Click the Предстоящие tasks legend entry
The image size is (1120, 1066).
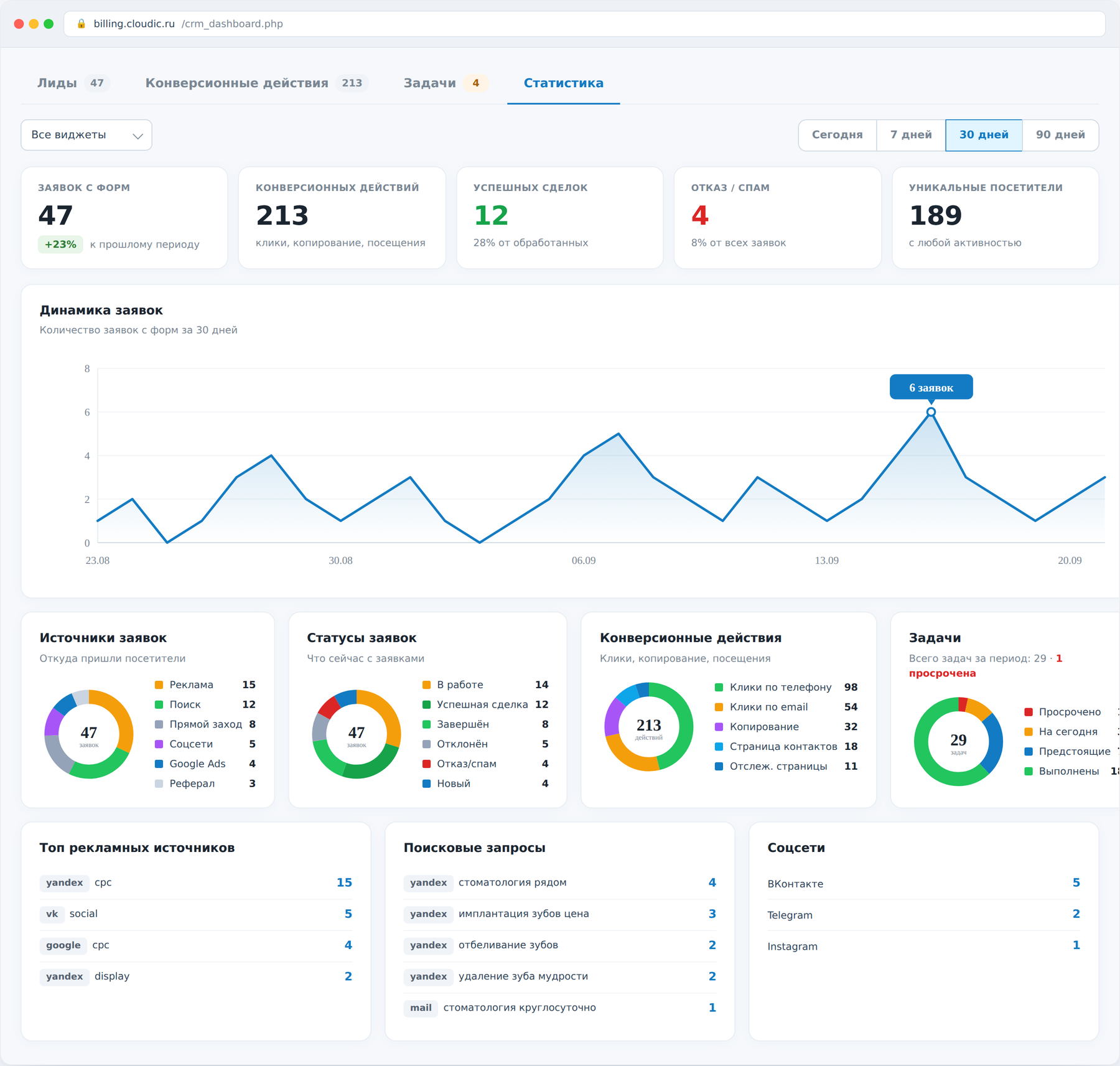[1071, 751]
